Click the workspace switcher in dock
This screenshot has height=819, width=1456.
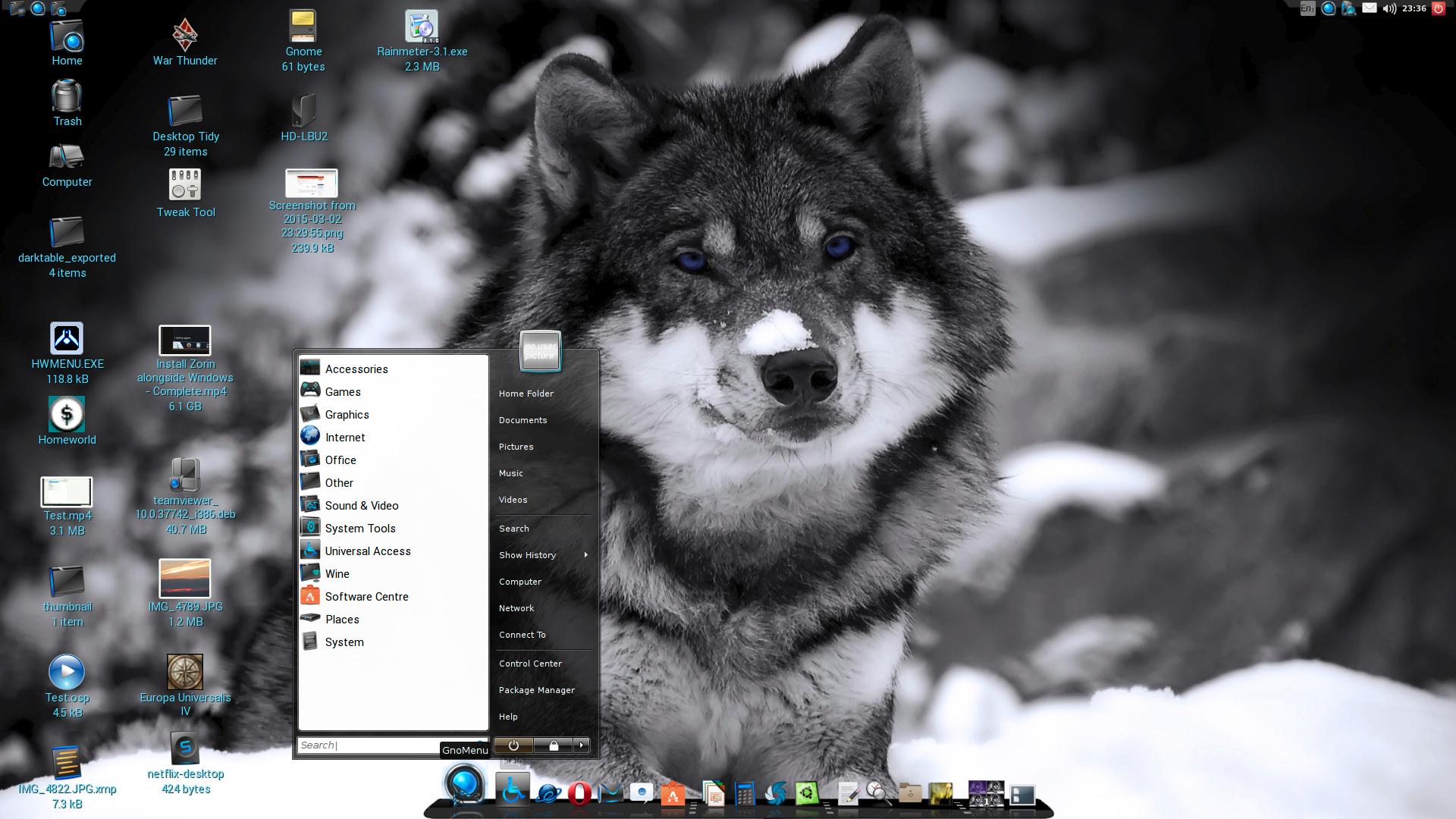pyautogui.click(x=986, y=793)
